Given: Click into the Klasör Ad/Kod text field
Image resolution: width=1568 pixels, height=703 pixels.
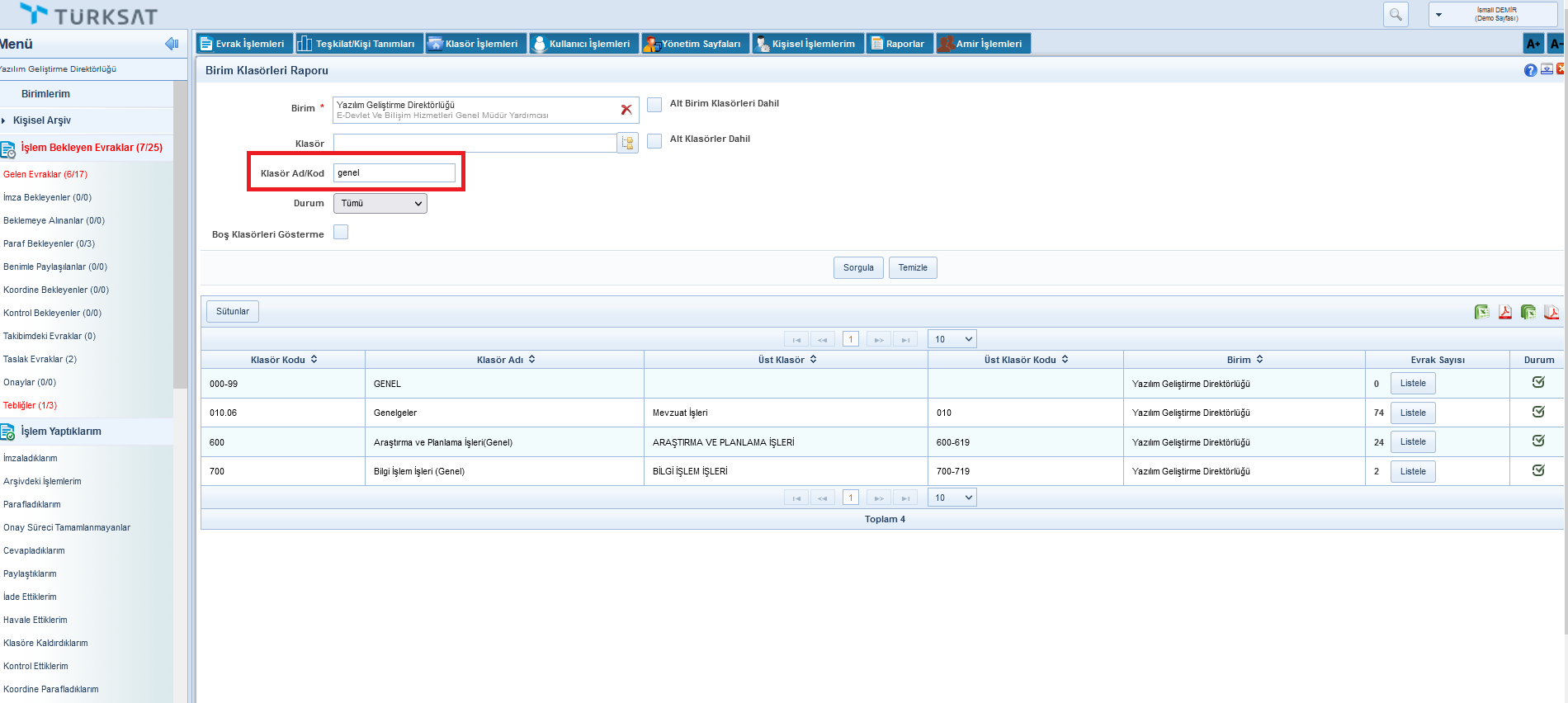Looking at the screenshot, I should click(x=394, y=173).
